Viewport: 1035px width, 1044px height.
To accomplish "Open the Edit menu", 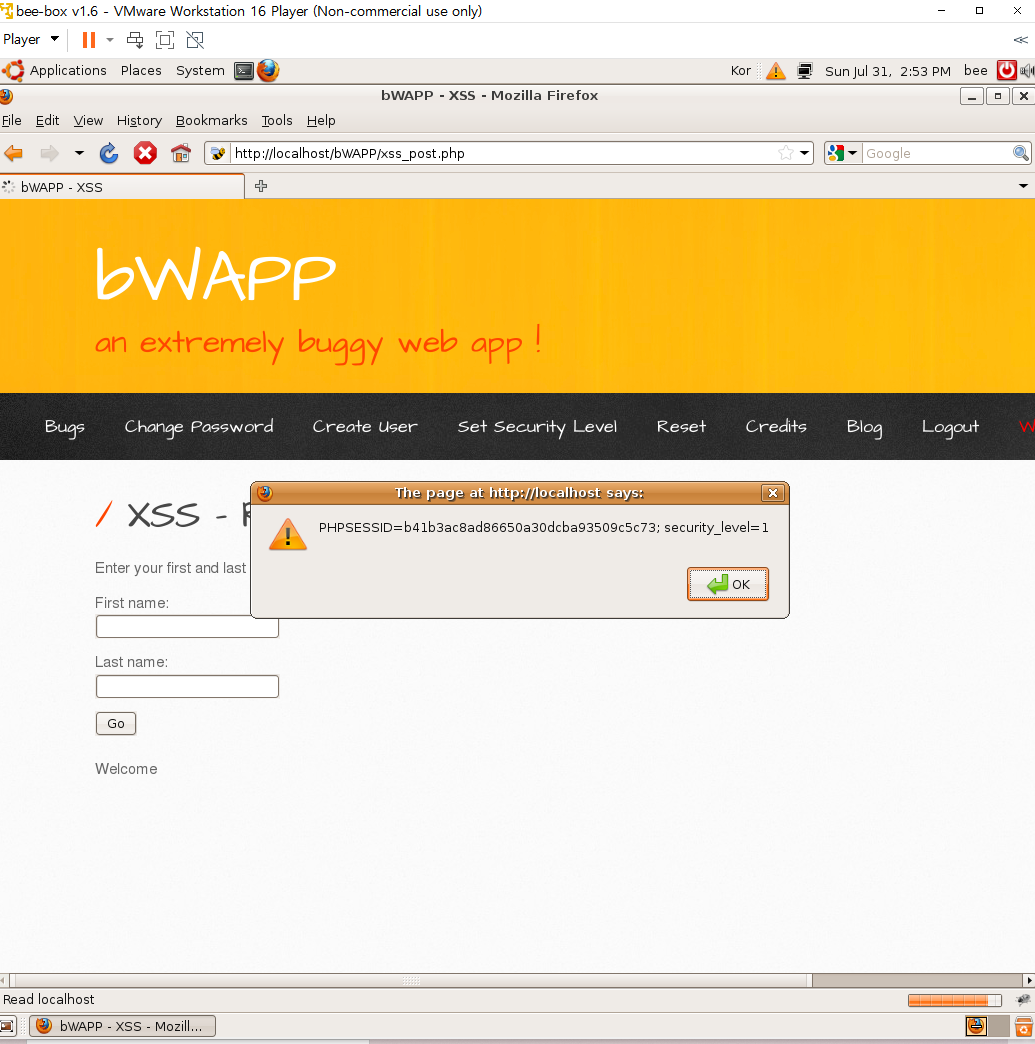I will pyautogui.click(x=47, y=121).
